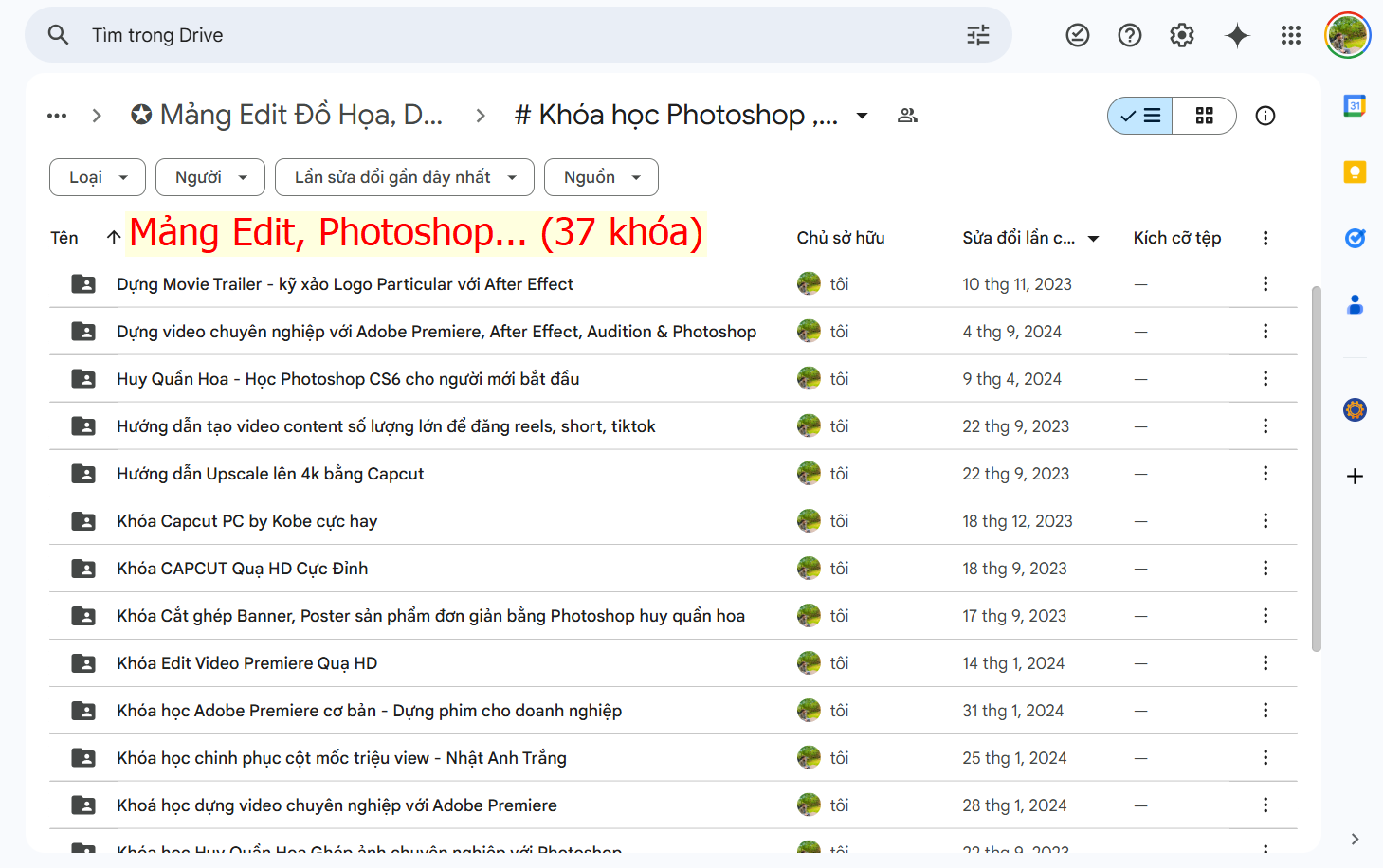The height and width of the screenshot is (868, 1383).
Task: Switch to list layout view
Action: point(1140,116)
